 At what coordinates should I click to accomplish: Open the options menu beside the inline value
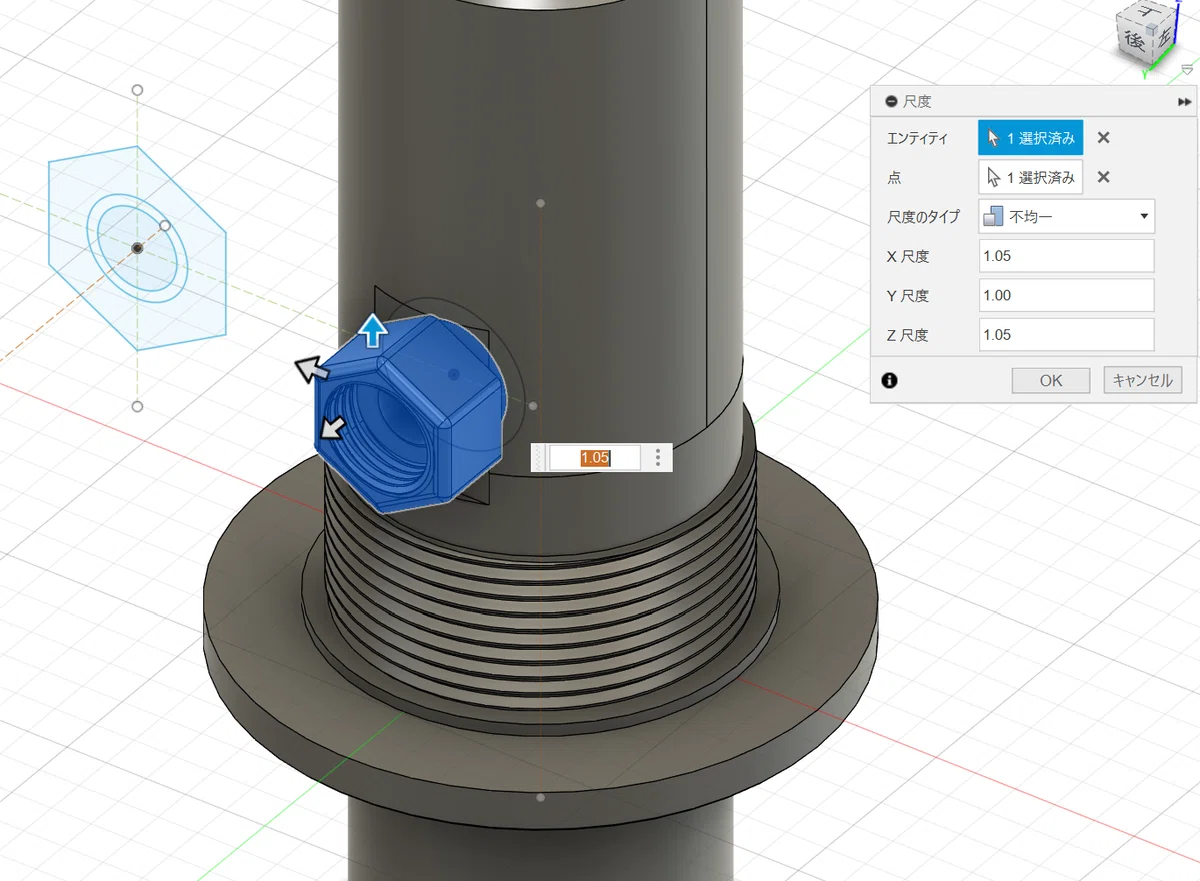tap(658, 458)
